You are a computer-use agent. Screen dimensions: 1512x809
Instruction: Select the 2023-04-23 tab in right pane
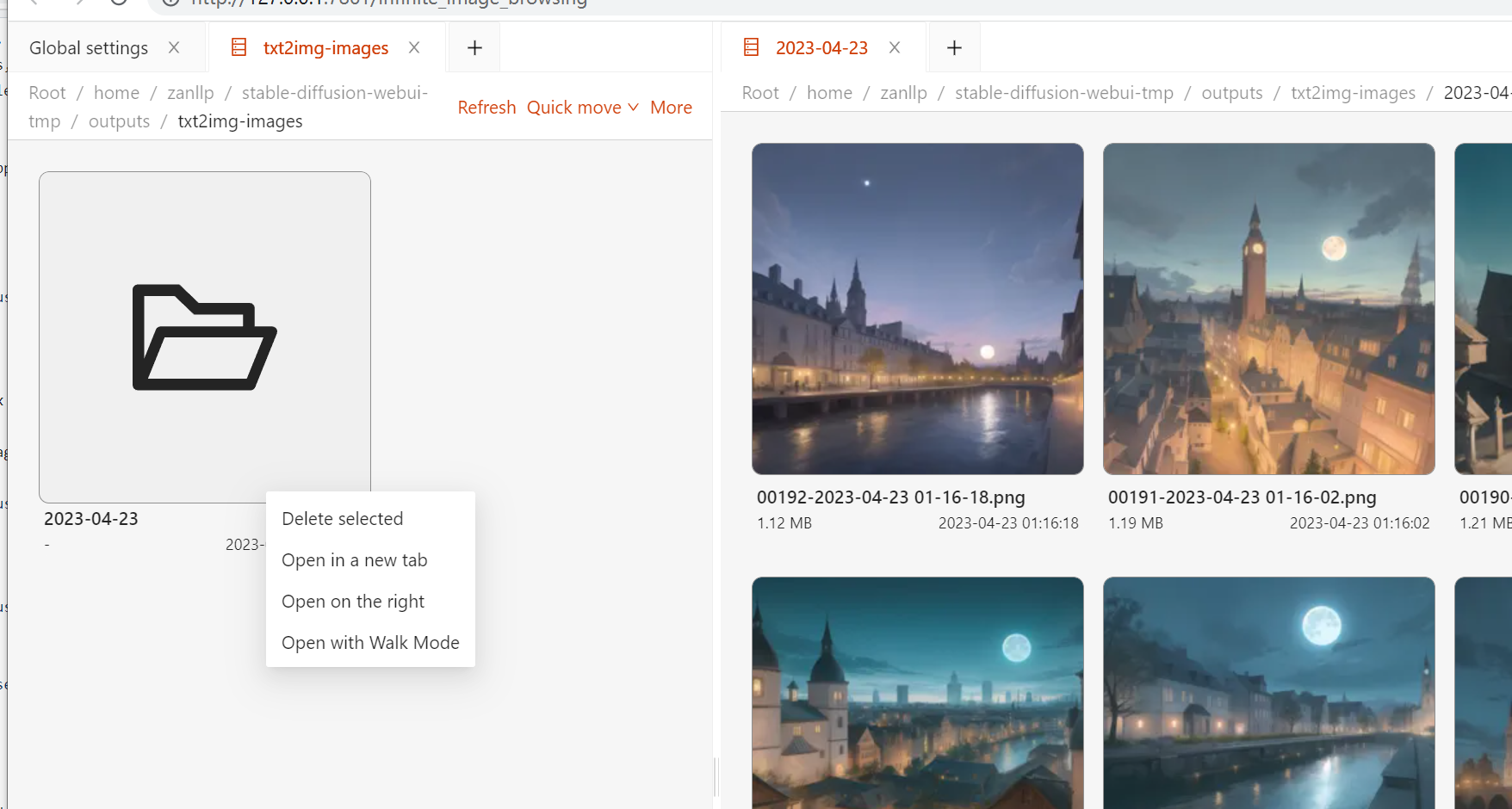(821, 48)
